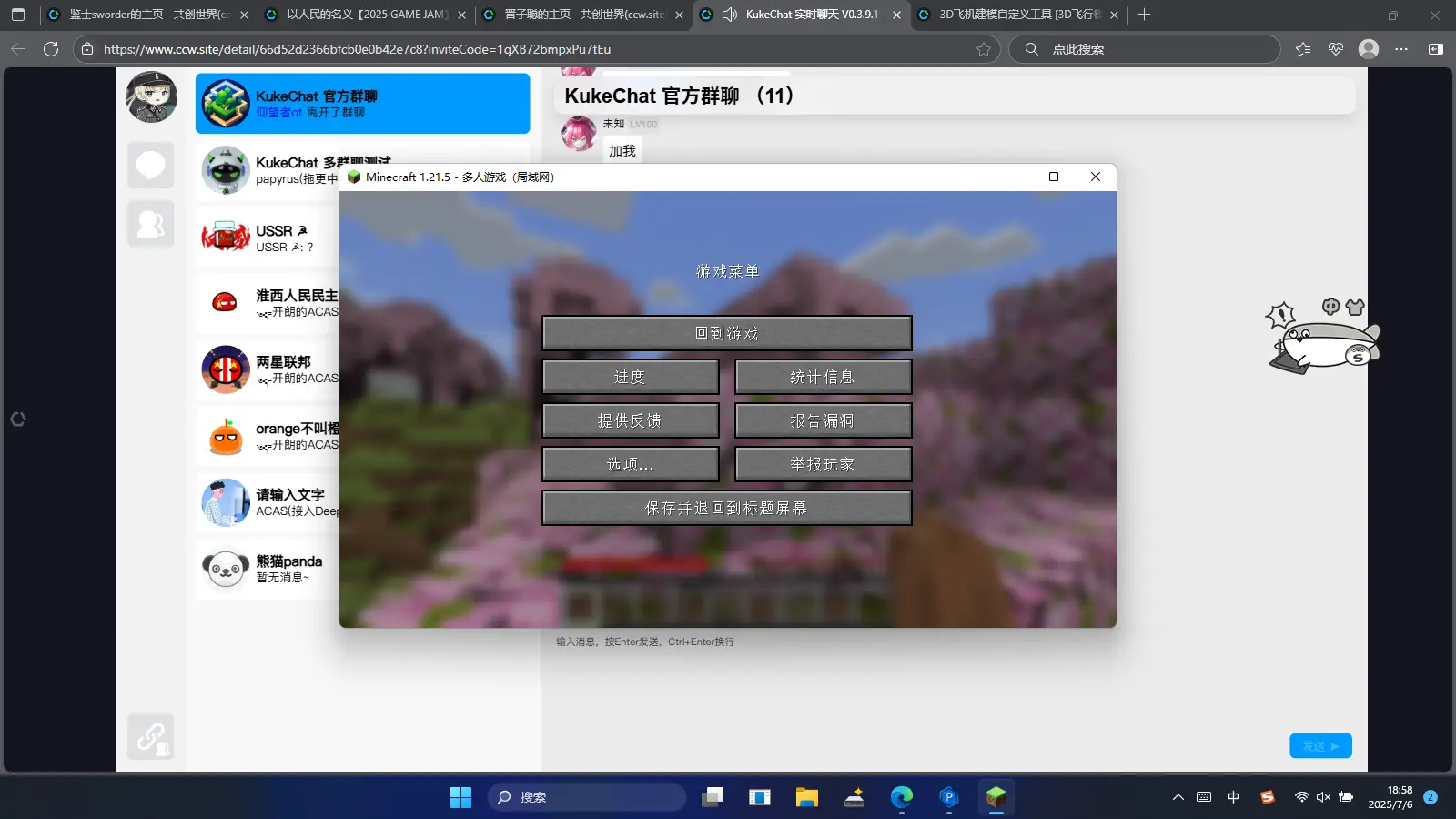Click volume muted tray icon
This screenshot has width=1456, height=819.
(1323, 797)
